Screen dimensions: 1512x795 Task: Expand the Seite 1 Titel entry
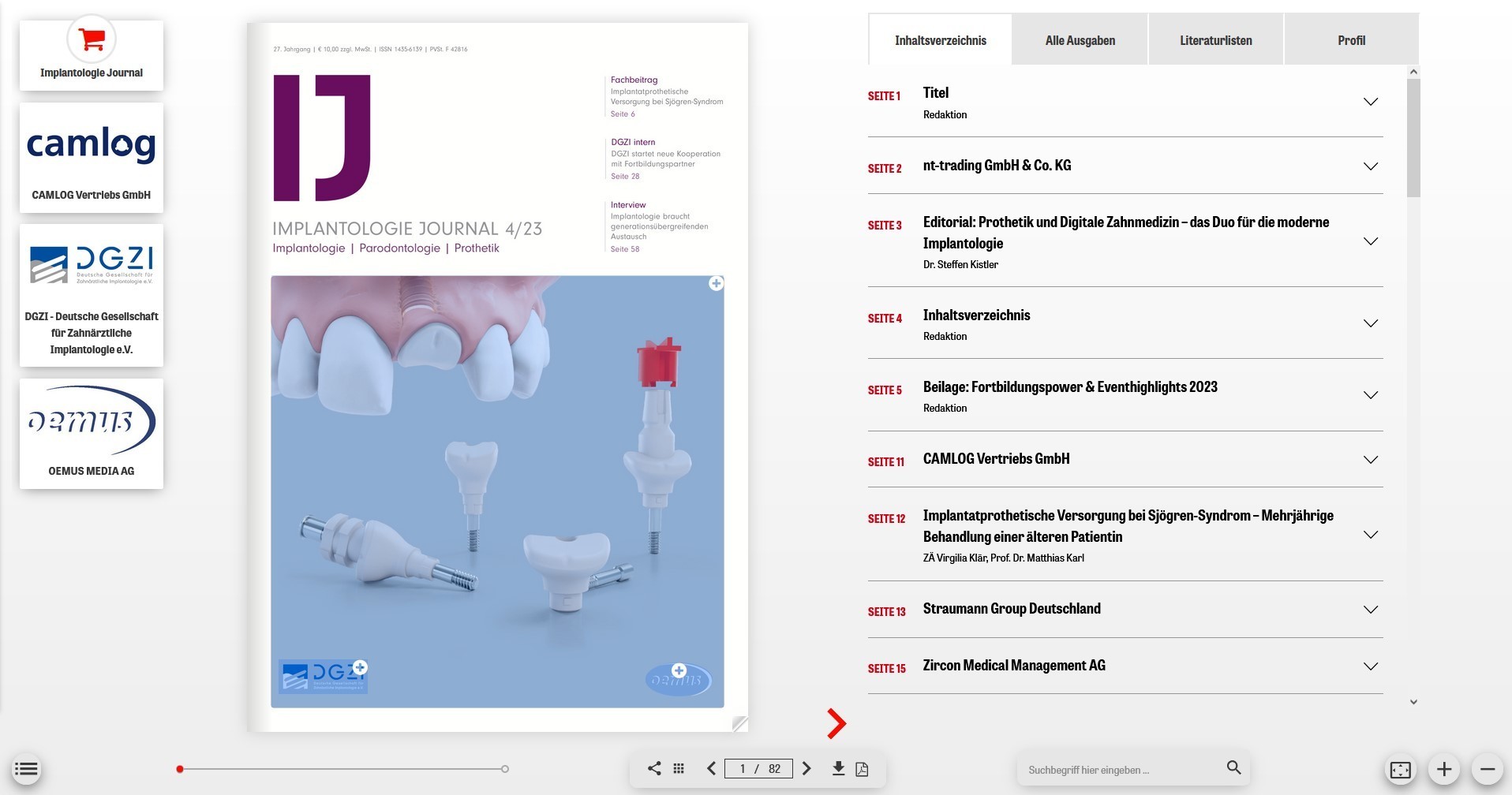(1371, 102)
